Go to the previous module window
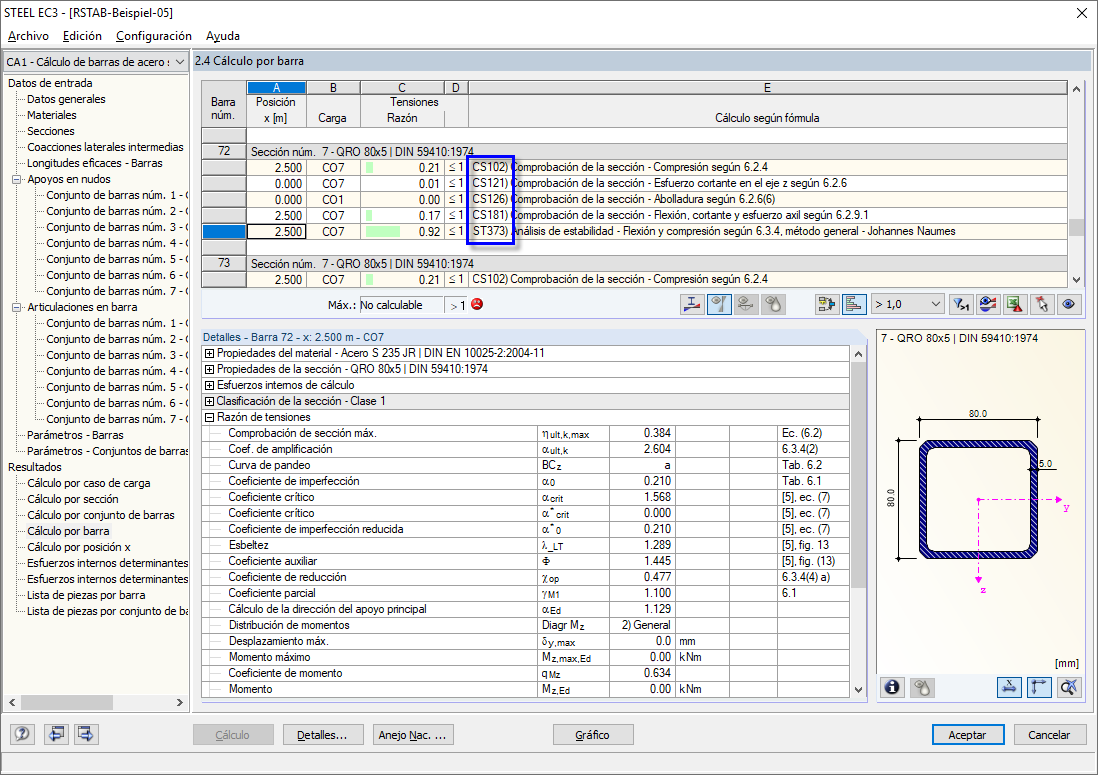 point(57,734)
